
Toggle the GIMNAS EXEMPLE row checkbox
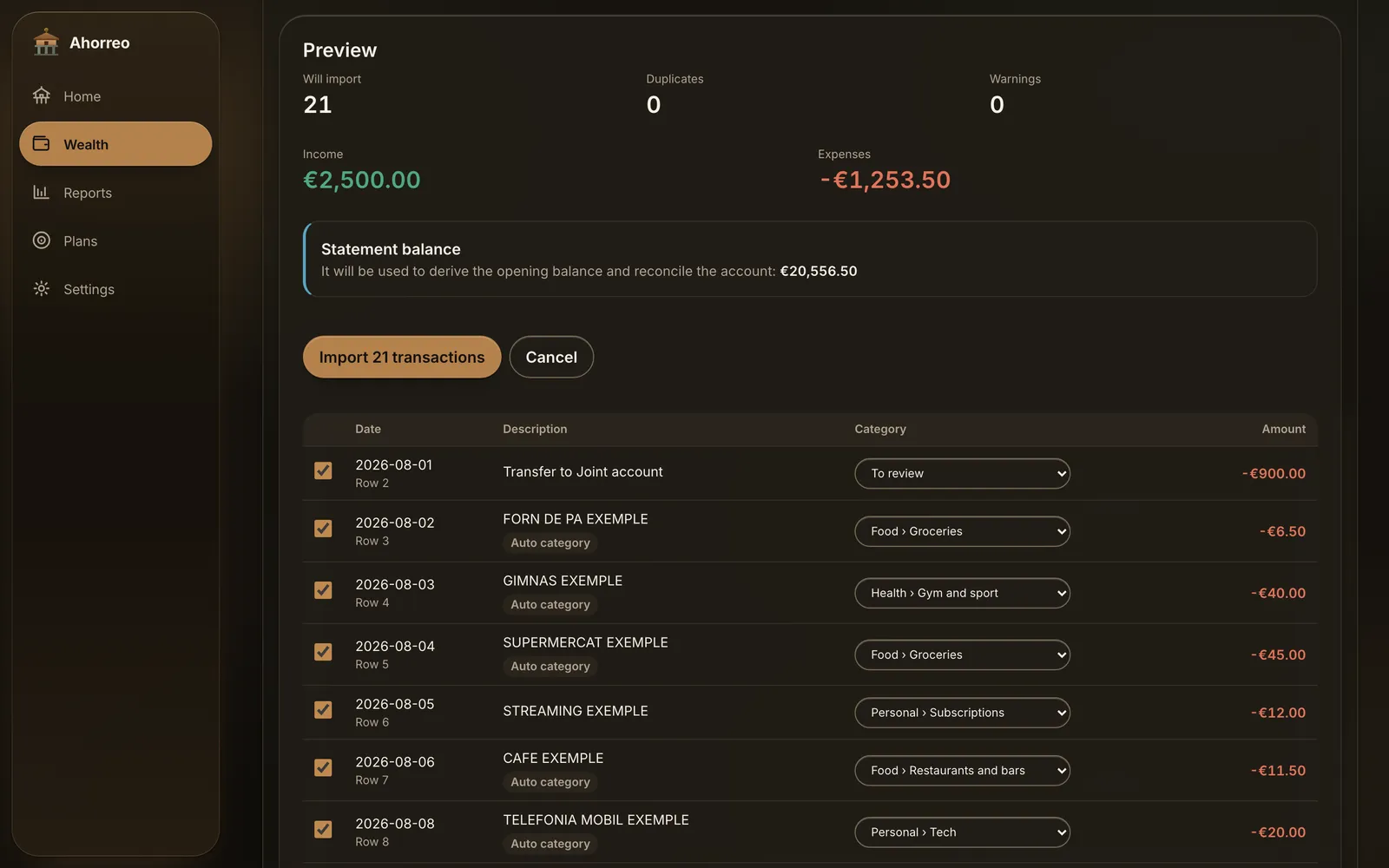click(323, 590)
